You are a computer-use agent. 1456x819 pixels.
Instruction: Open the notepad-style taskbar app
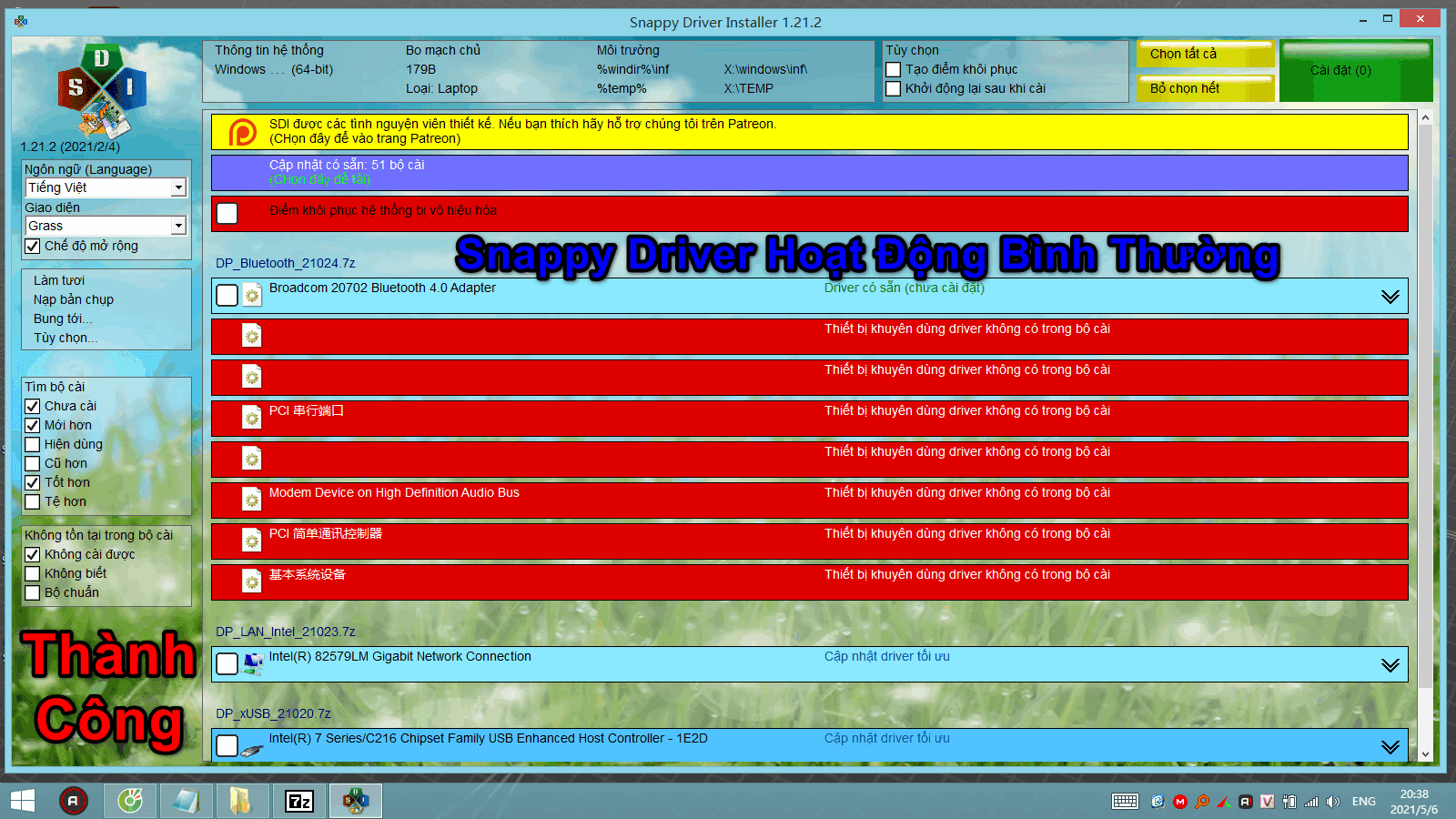186,801
